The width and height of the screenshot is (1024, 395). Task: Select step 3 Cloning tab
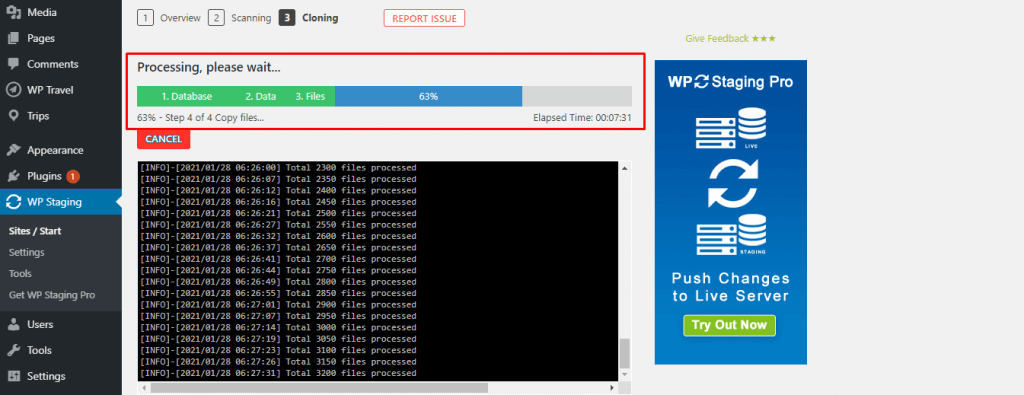tap(308, 18)
